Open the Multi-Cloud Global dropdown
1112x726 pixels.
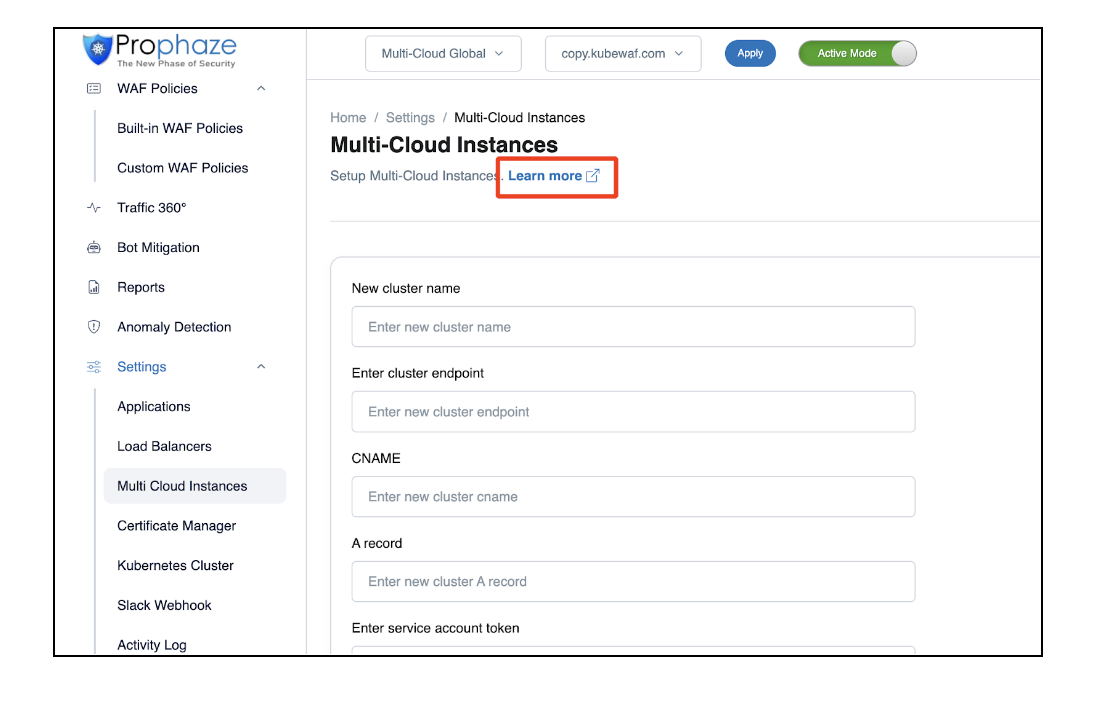[x=443, y=54]
